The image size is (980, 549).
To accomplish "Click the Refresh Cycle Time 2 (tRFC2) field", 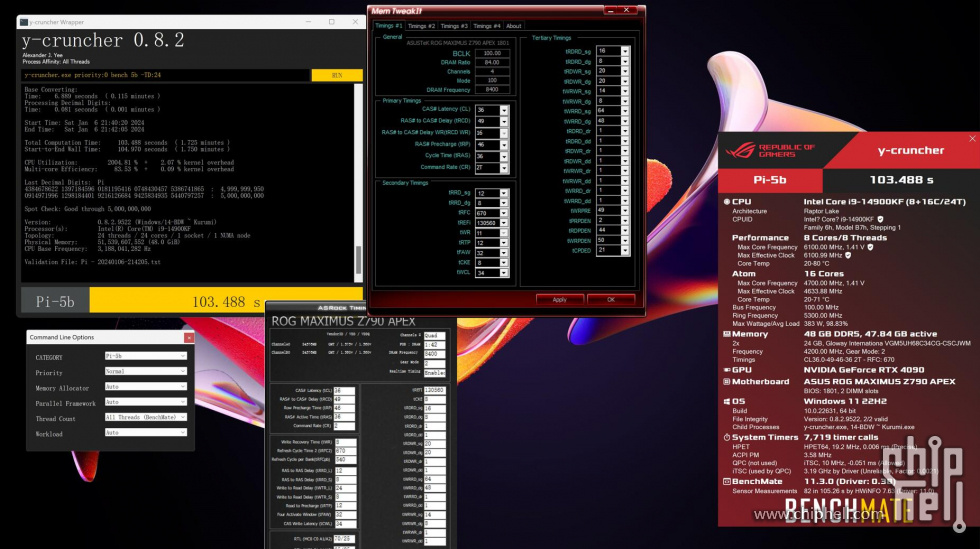I will coord(346,450).
